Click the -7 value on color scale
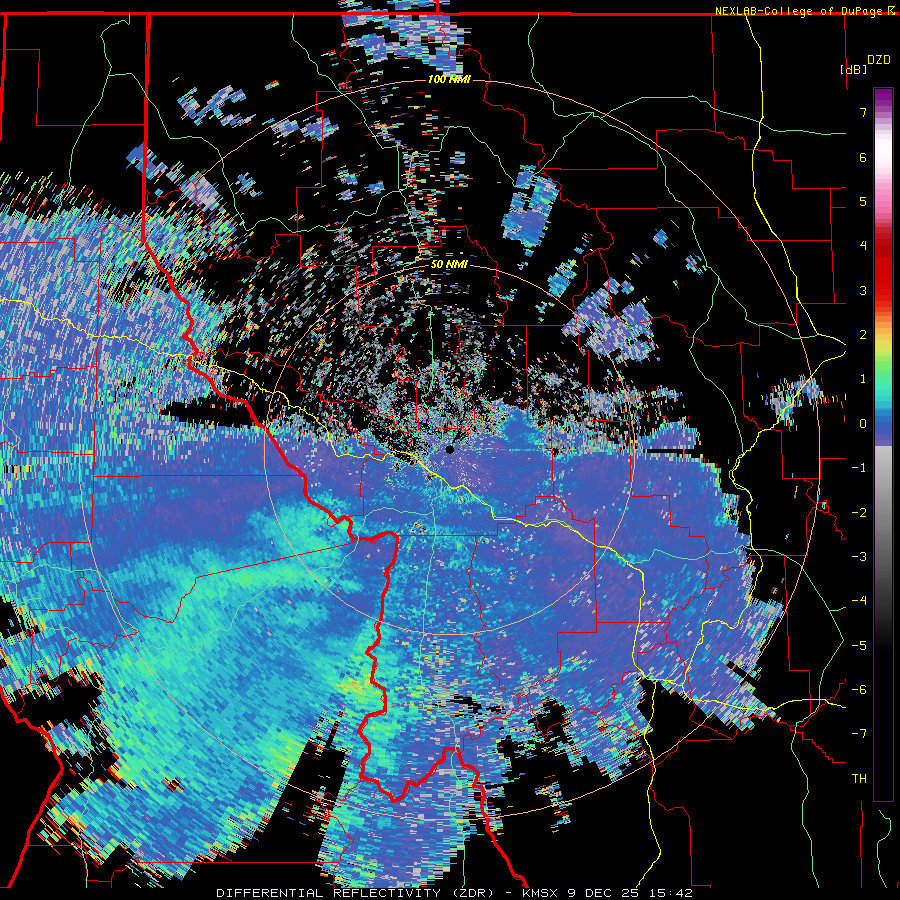The image size is (900, 900). (x=859, y=734)
